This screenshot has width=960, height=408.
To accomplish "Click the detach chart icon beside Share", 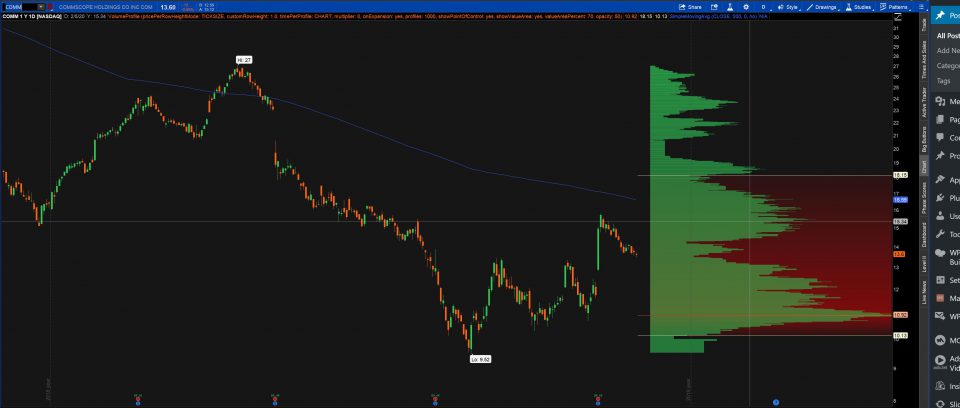I will pos(714,7).
